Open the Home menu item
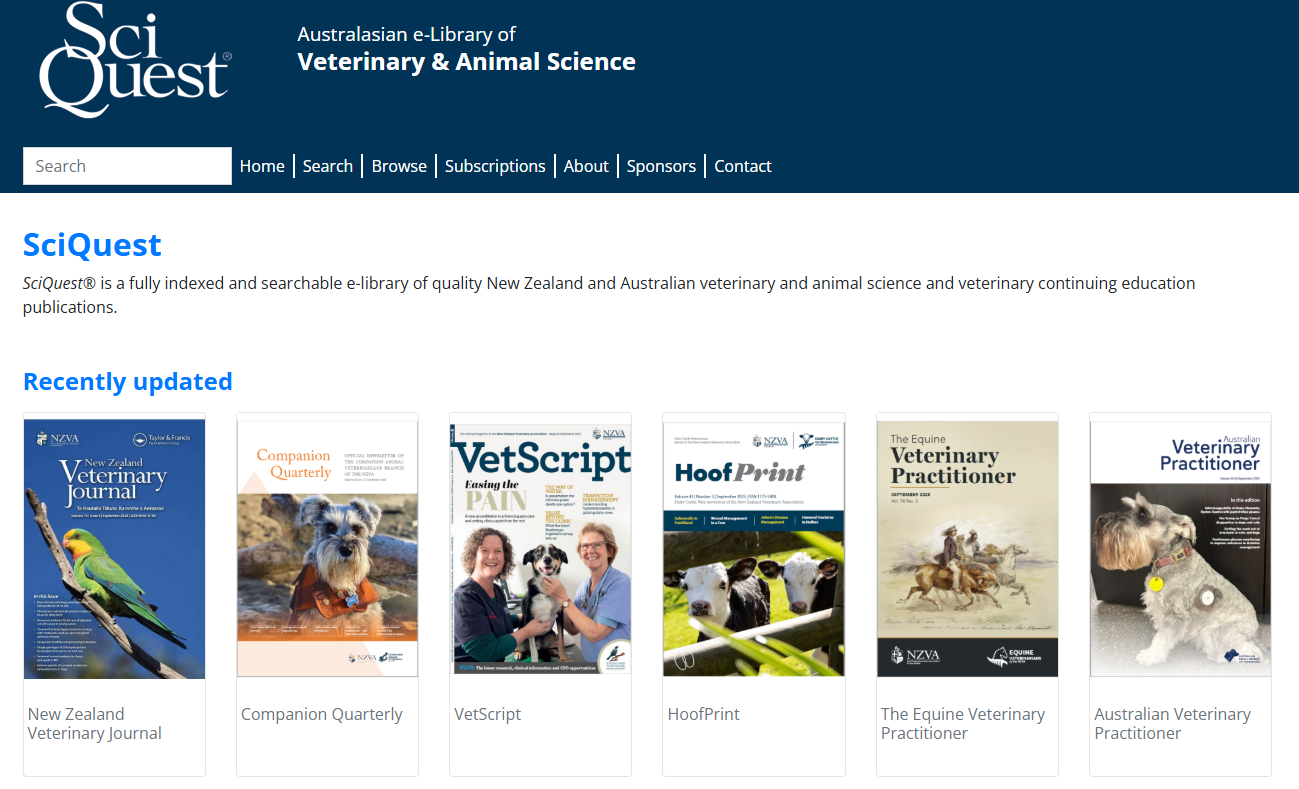1299x789 pixels. [262, 166]
